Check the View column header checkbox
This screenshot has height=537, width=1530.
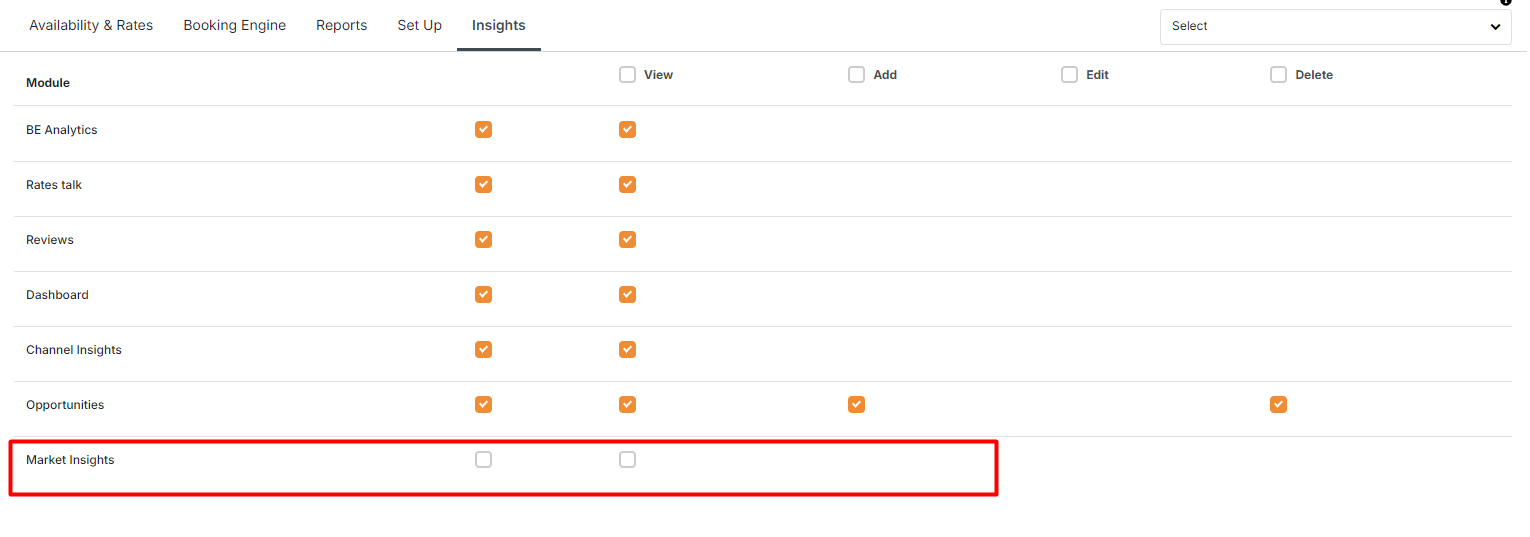(628, 75)
